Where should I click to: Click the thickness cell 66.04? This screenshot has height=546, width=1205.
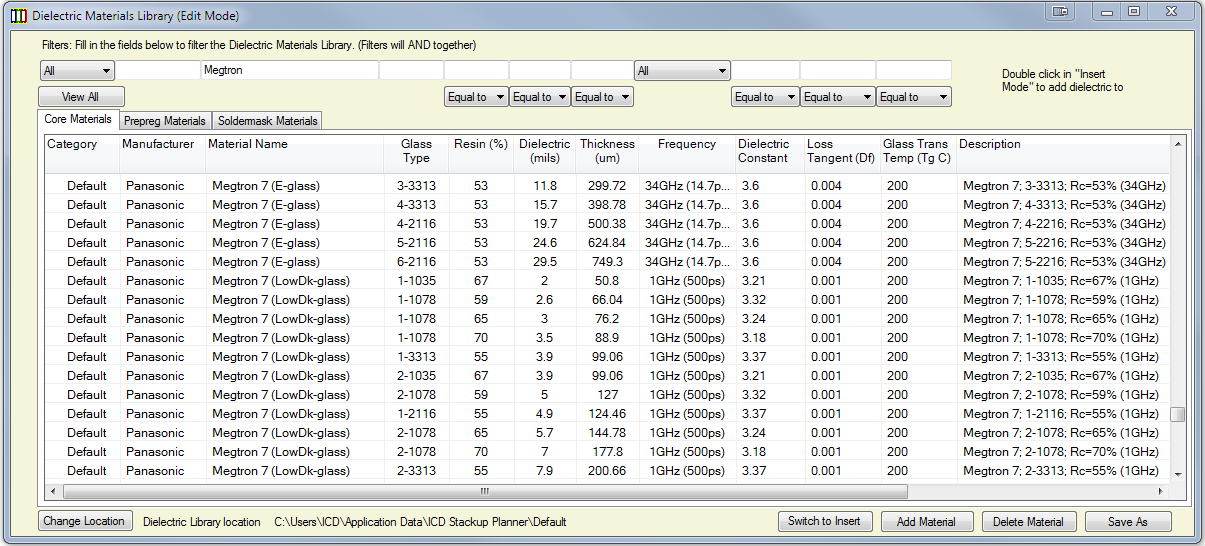coord(607,299)
